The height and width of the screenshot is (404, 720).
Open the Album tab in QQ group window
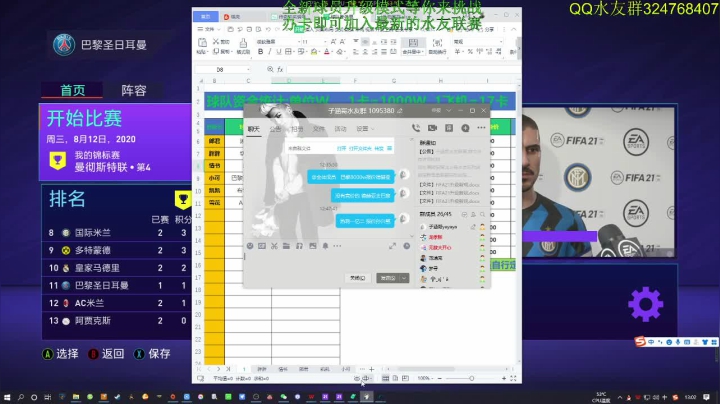(x=297, y=129)
